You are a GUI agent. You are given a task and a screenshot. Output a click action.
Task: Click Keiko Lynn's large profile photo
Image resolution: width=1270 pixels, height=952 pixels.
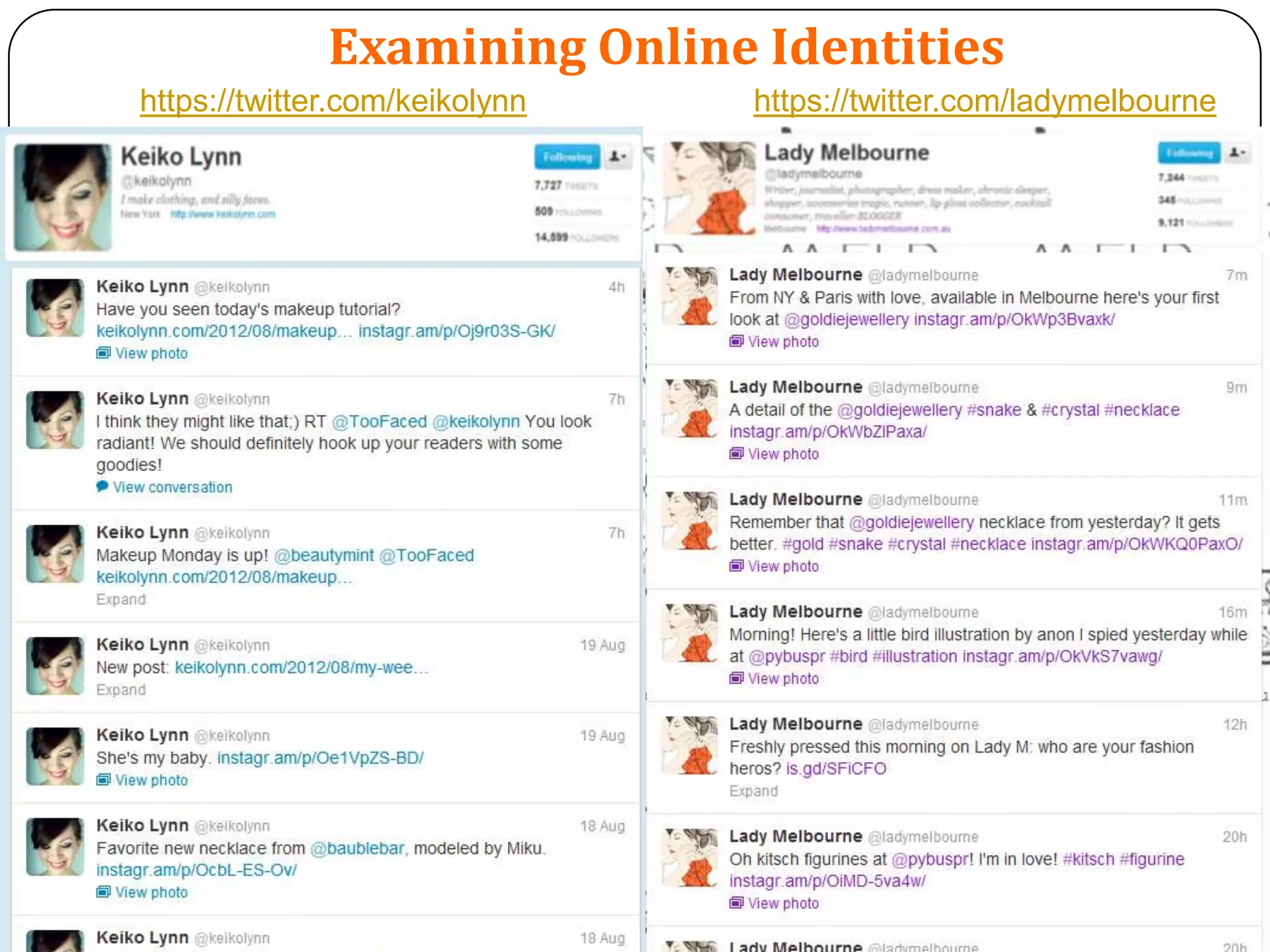tap(63, 198)
